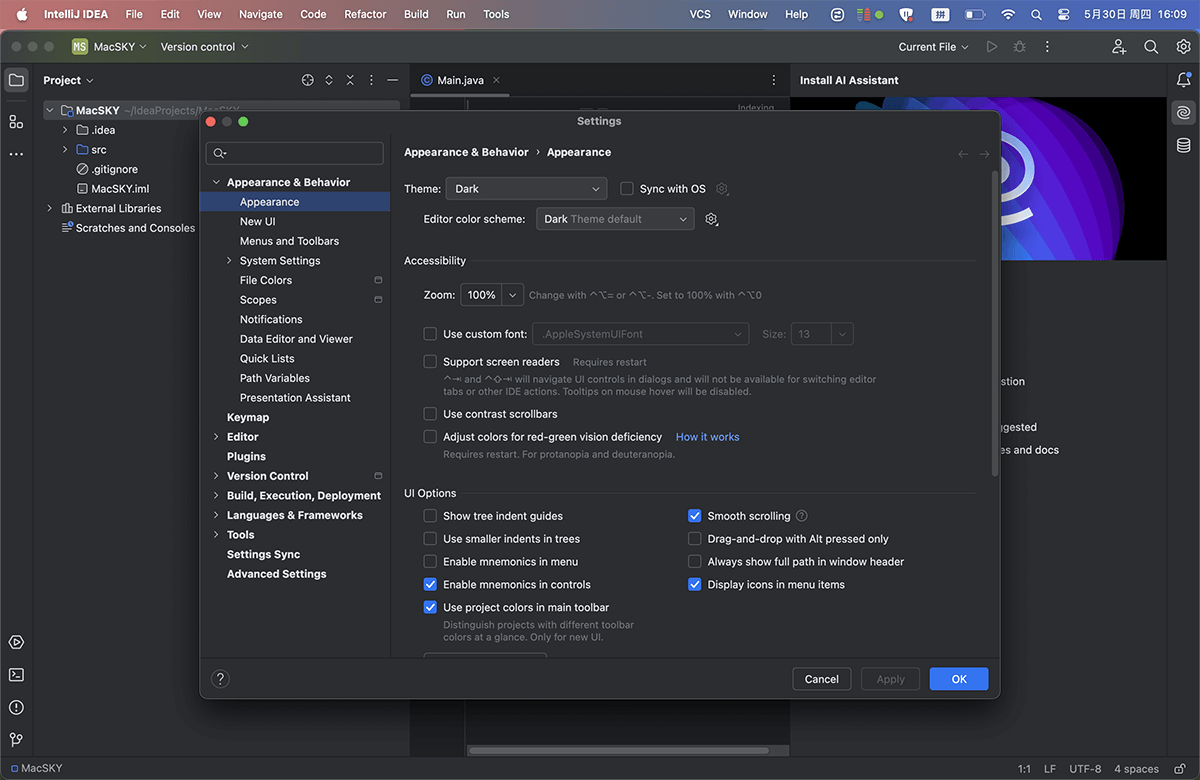Click the Run button in toolbar
1200x780 pixels.
[x=991, y=47]
